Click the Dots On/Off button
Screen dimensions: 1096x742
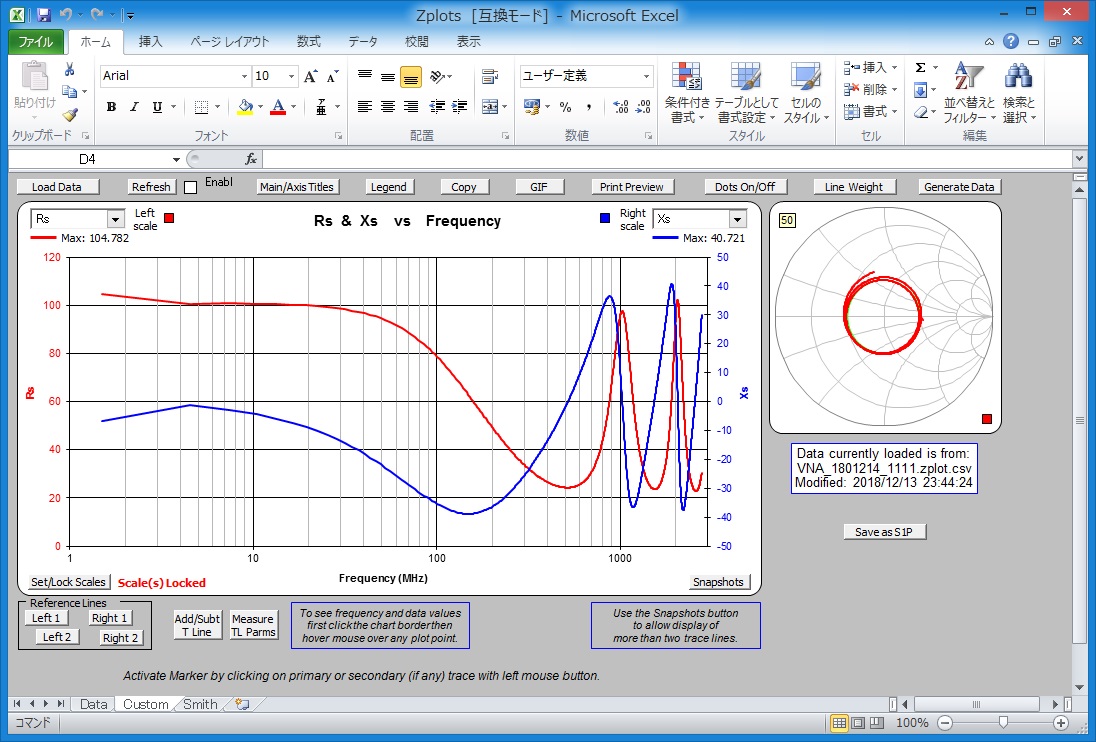[x=745, y=187]
